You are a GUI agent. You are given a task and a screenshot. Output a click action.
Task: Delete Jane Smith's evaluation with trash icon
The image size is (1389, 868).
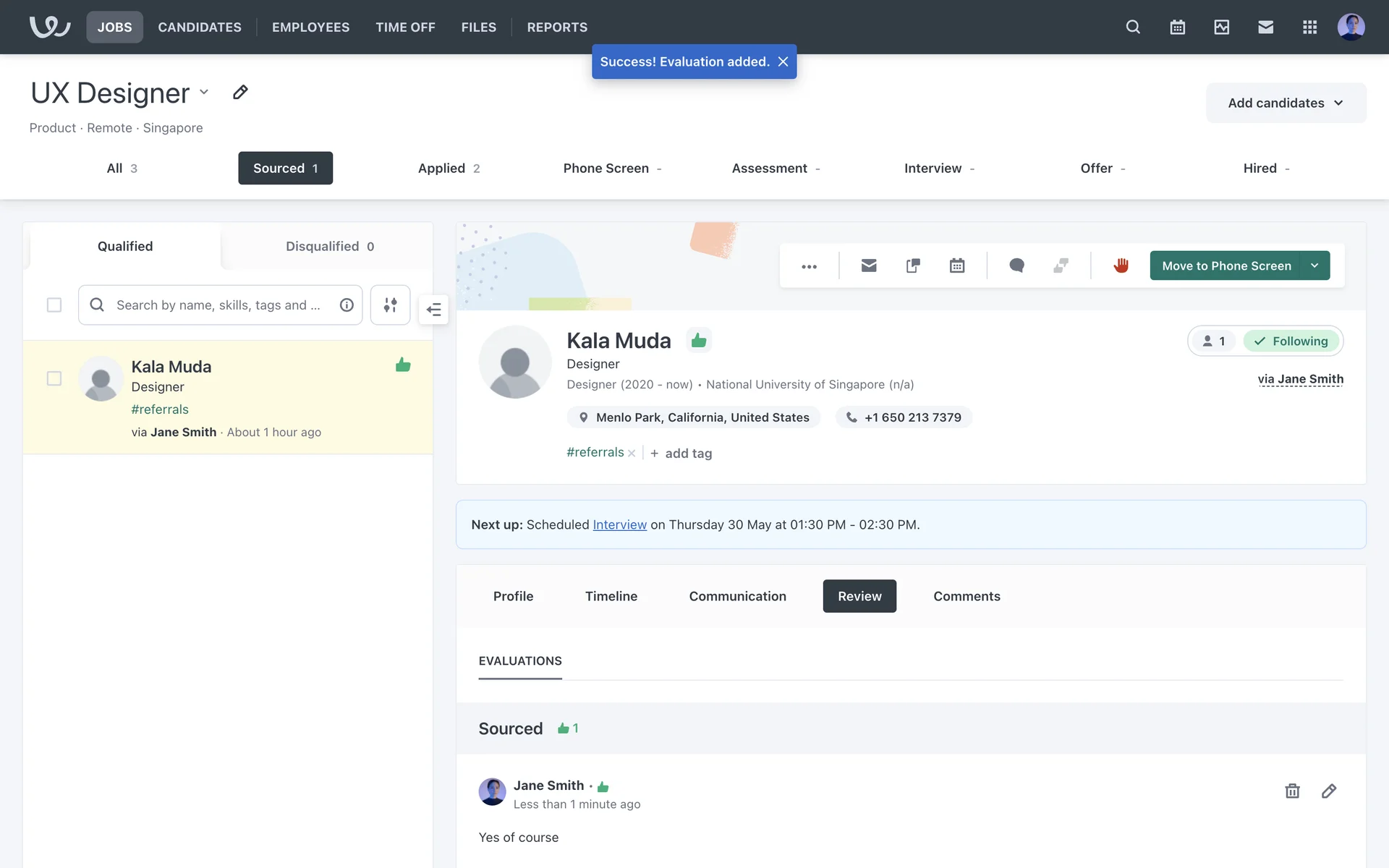pyautogui.click(x=1292, y=791)
